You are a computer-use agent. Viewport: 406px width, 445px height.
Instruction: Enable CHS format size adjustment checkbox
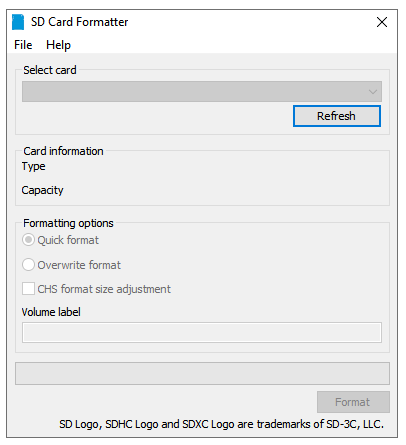click(x=28, y=289)
